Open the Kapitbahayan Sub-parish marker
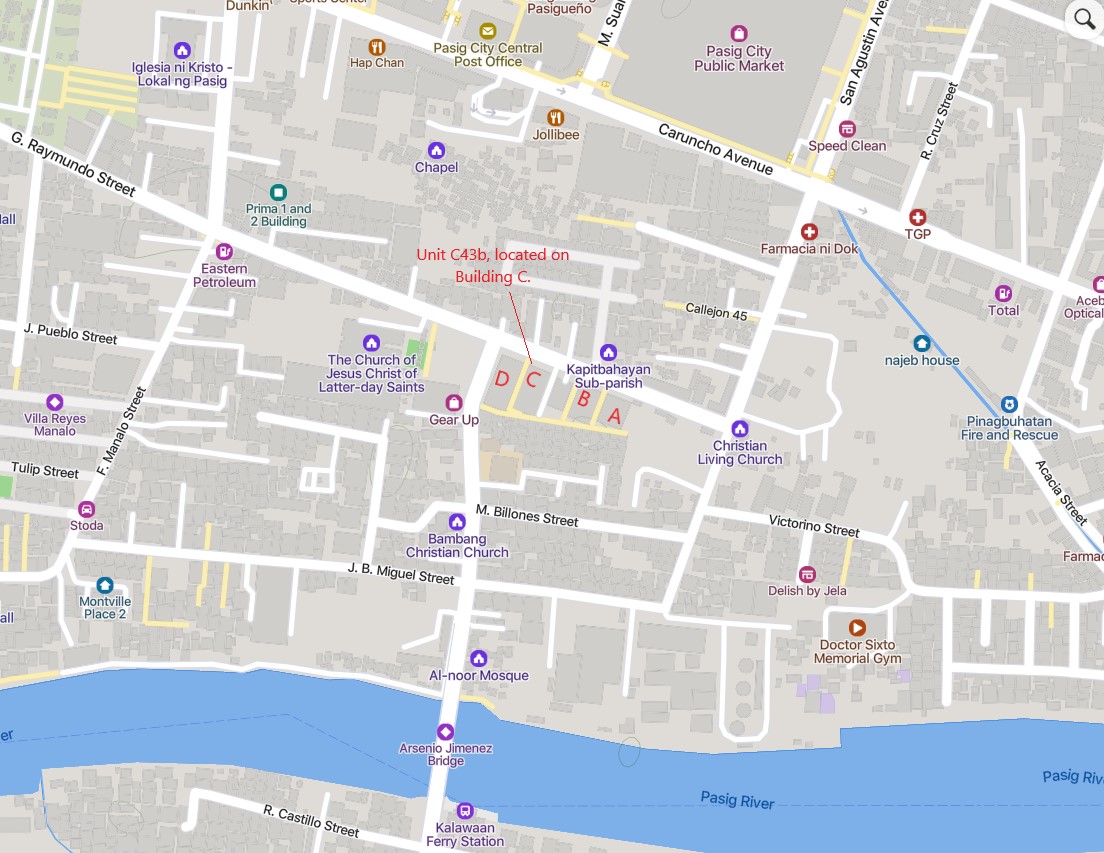This screenshot has width=1104, height=853. 608,352
